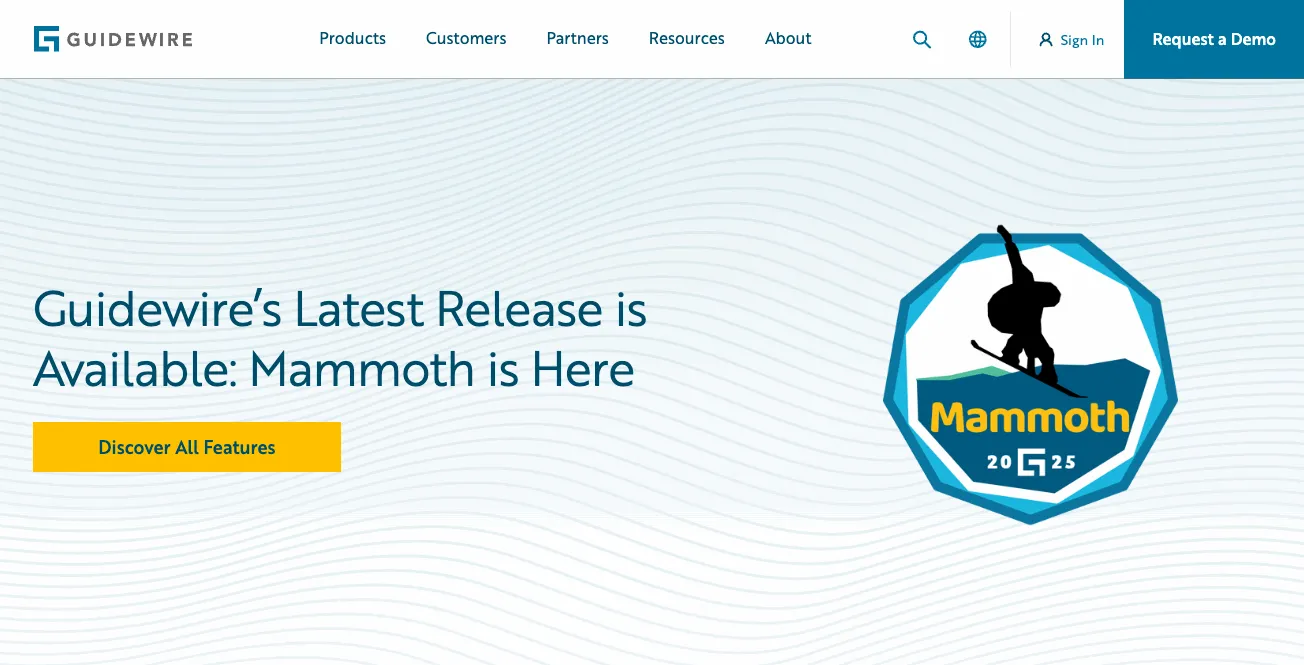Open the Products menu
The image size is (1304, 665).
coord(352,39)
